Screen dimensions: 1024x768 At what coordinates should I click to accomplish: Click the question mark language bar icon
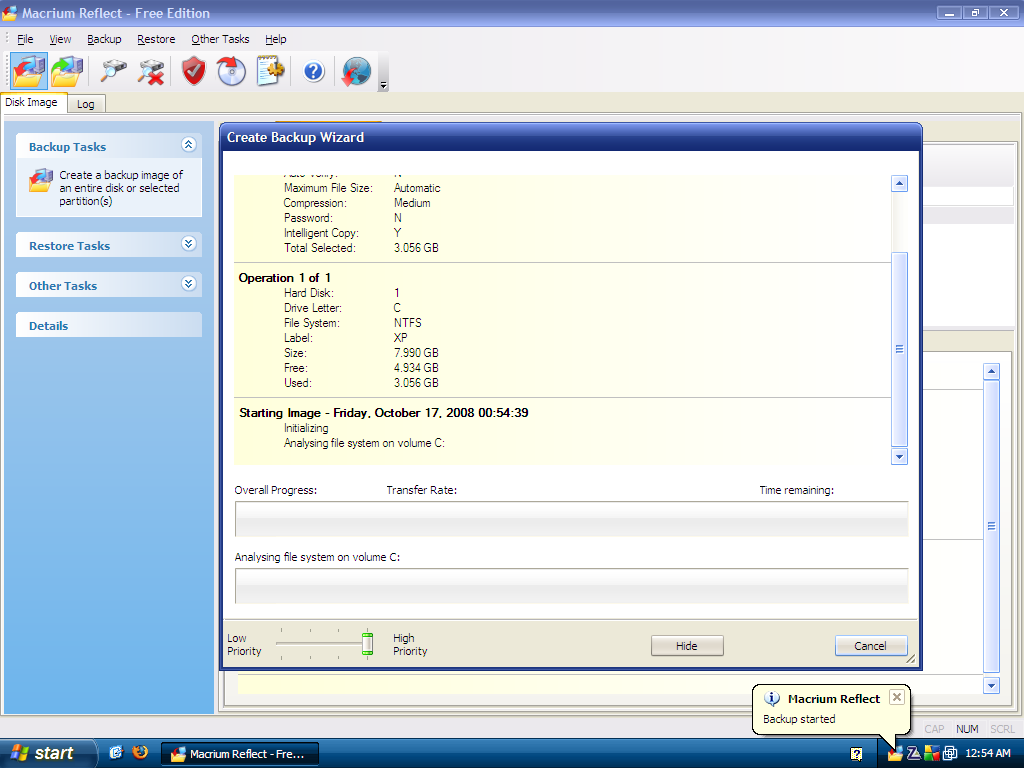pos(856,754)
